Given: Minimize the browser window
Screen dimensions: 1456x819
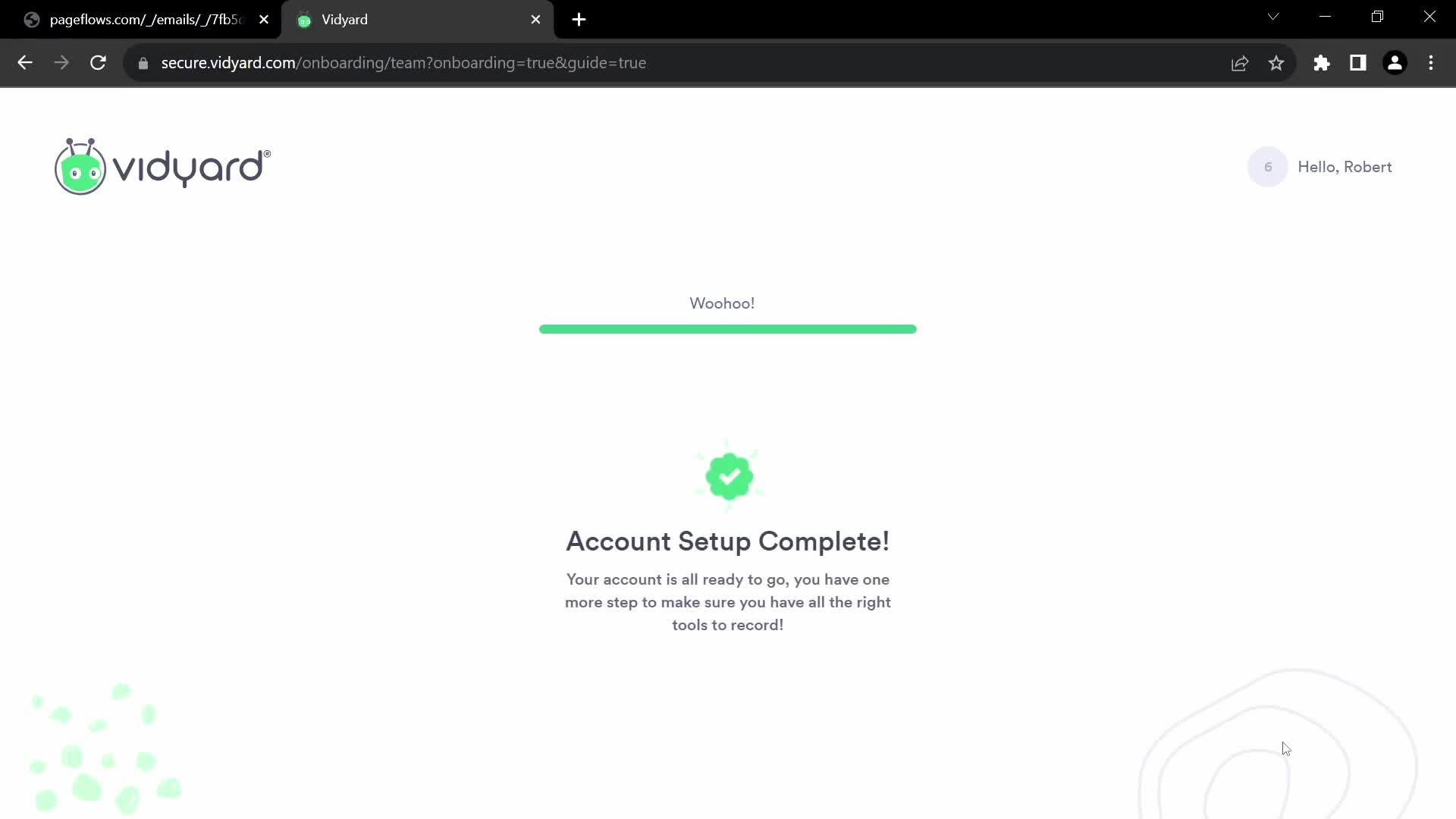Looking at the screenshot, I should coord(1325,17).
